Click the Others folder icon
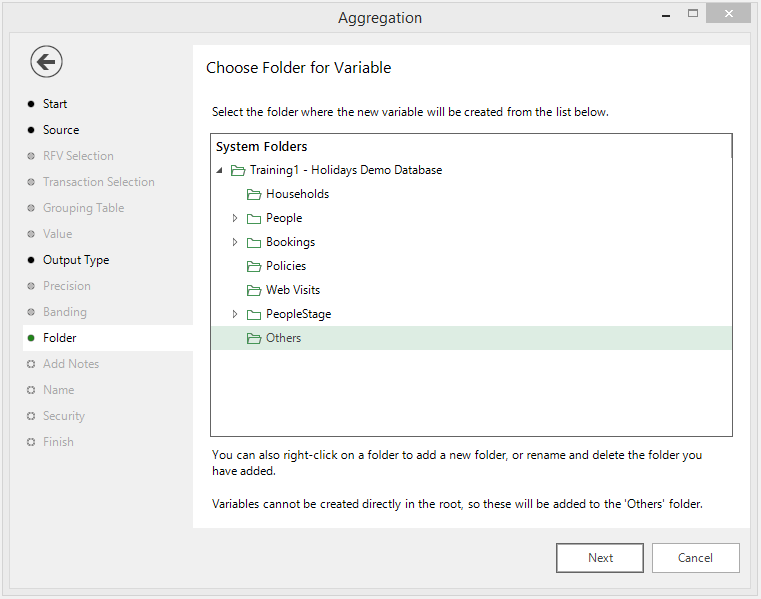This screenshot has width=761, height=599. (x=254, y=338)
